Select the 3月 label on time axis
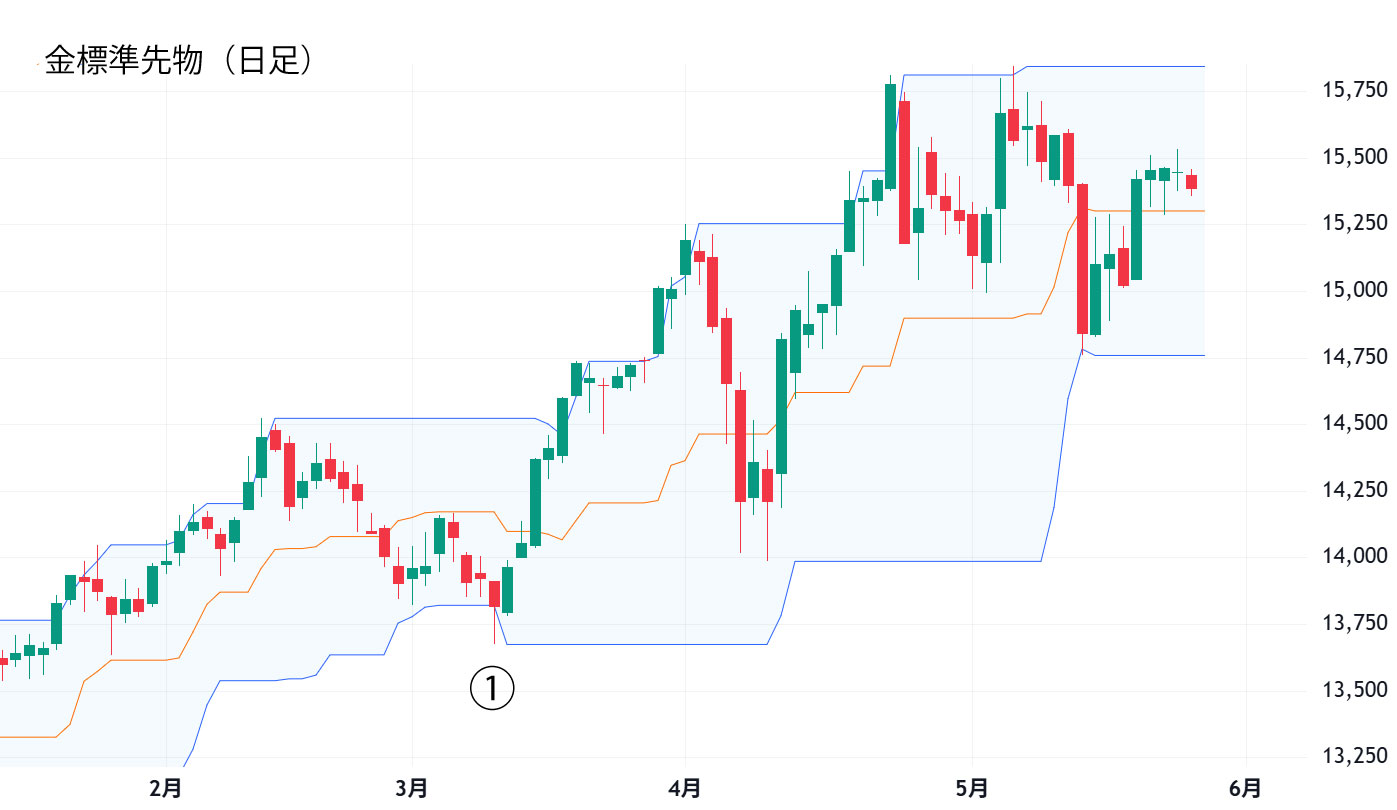Screen dimensions: 1397x810 coord(411,789)
